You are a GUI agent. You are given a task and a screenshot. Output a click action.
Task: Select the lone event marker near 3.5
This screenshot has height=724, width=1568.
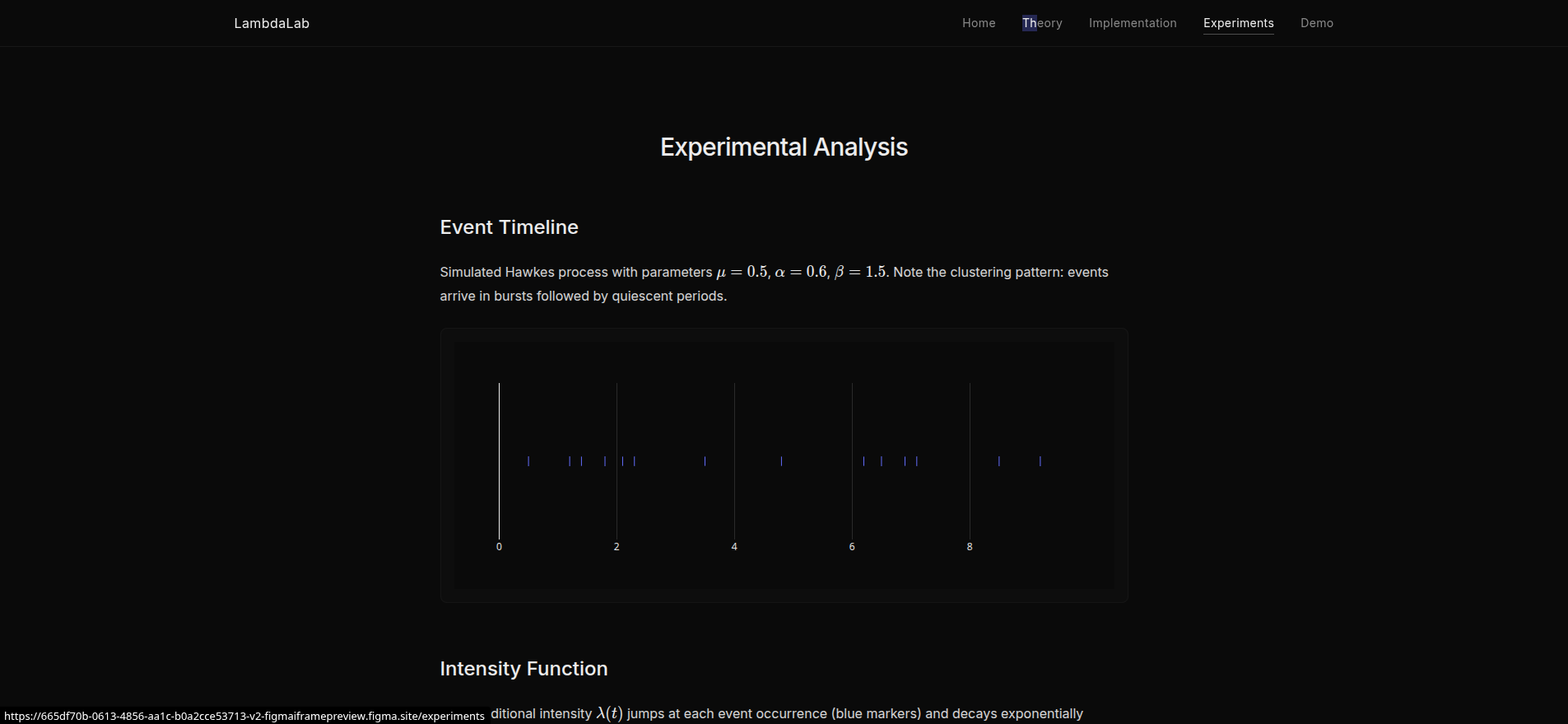tap(705, 461)
